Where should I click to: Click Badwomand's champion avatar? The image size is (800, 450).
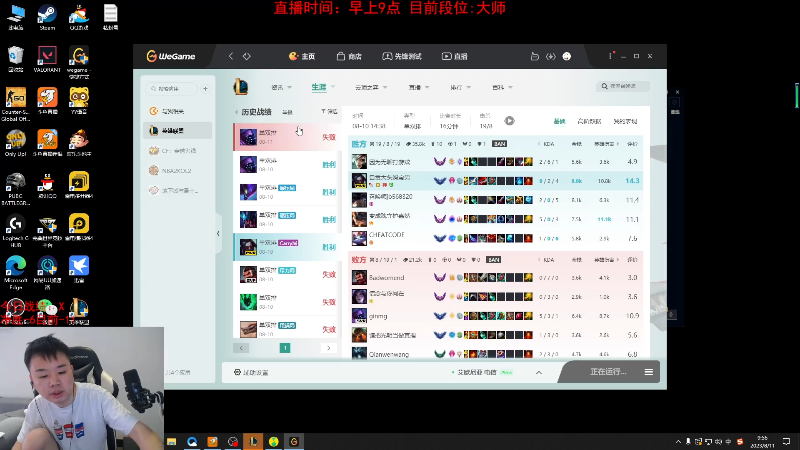click(x=359, y=278)
